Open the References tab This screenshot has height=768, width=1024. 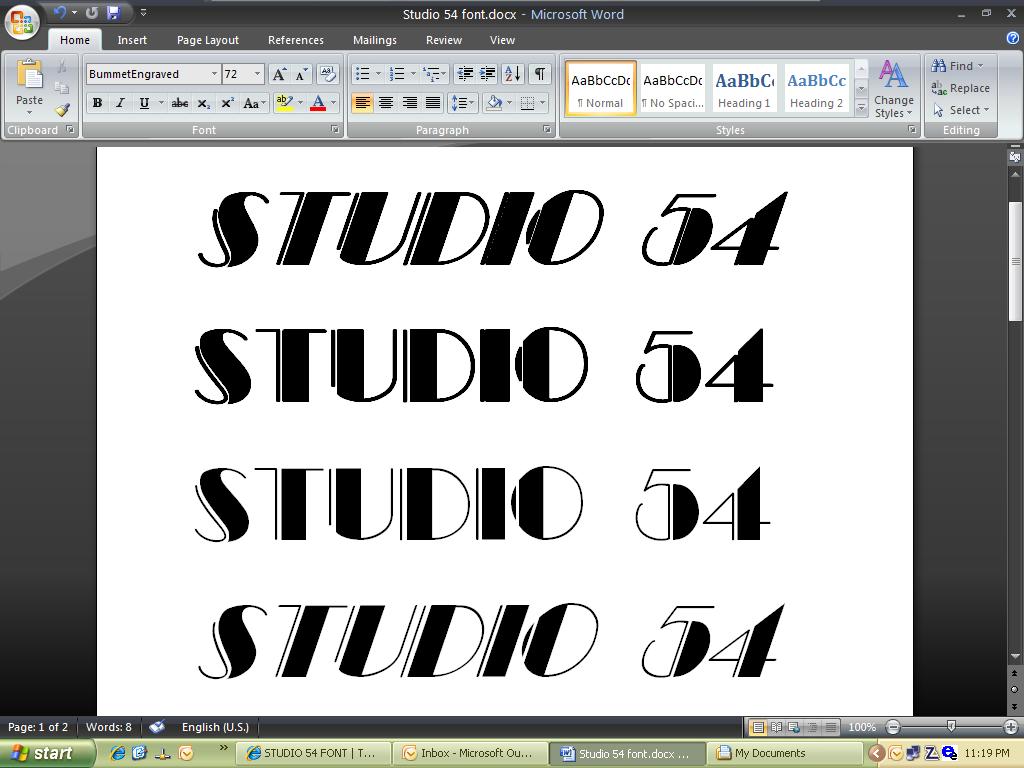tap(295, 40)
